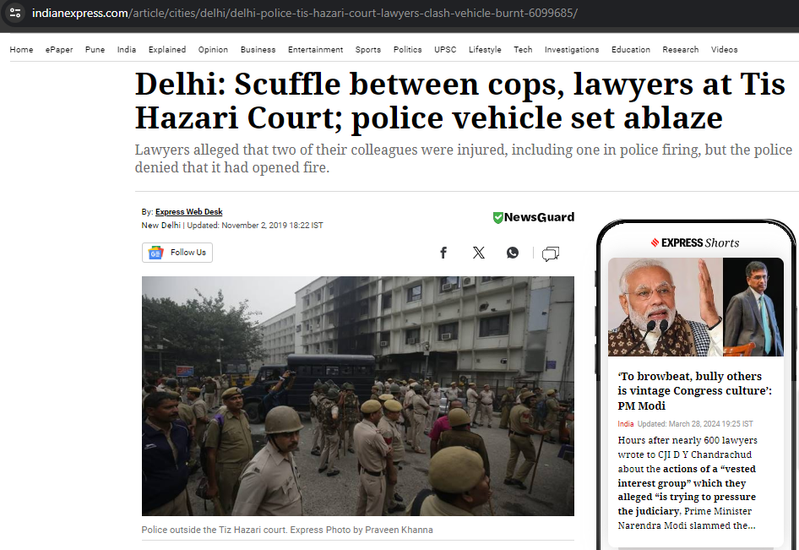The width and height of the screenshot is (799, 550).
Task: Open the Investigations section
Action: tap(571, 49)
